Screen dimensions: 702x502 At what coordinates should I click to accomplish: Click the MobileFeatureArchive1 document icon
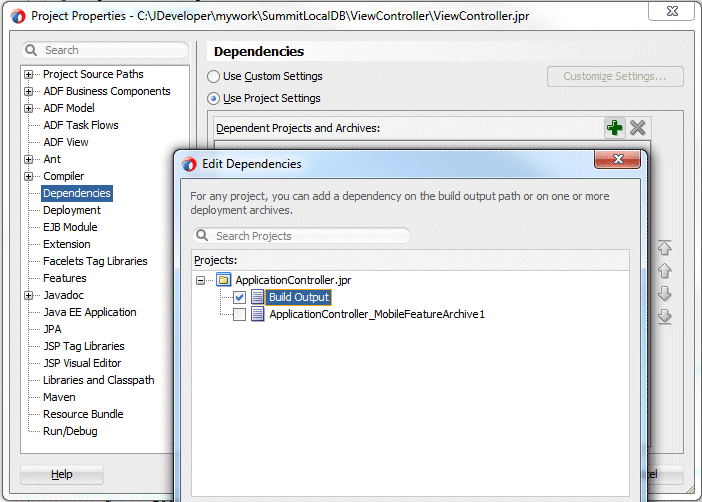(x=257, y=314)
